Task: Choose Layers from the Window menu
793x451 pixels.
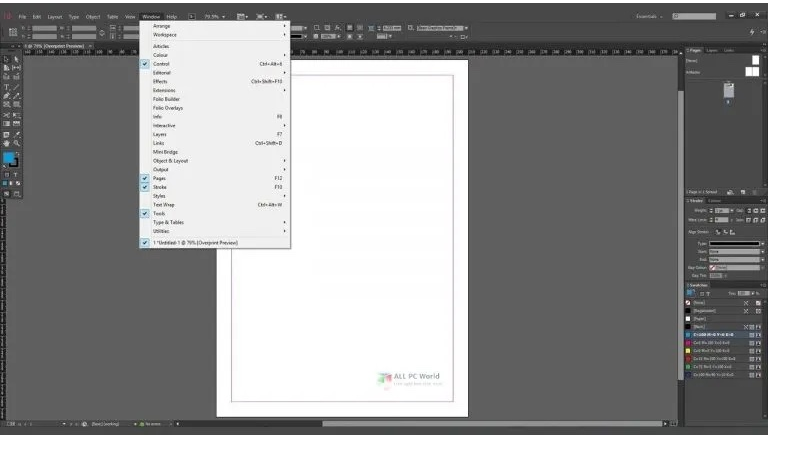Action: tap(215, 134)
